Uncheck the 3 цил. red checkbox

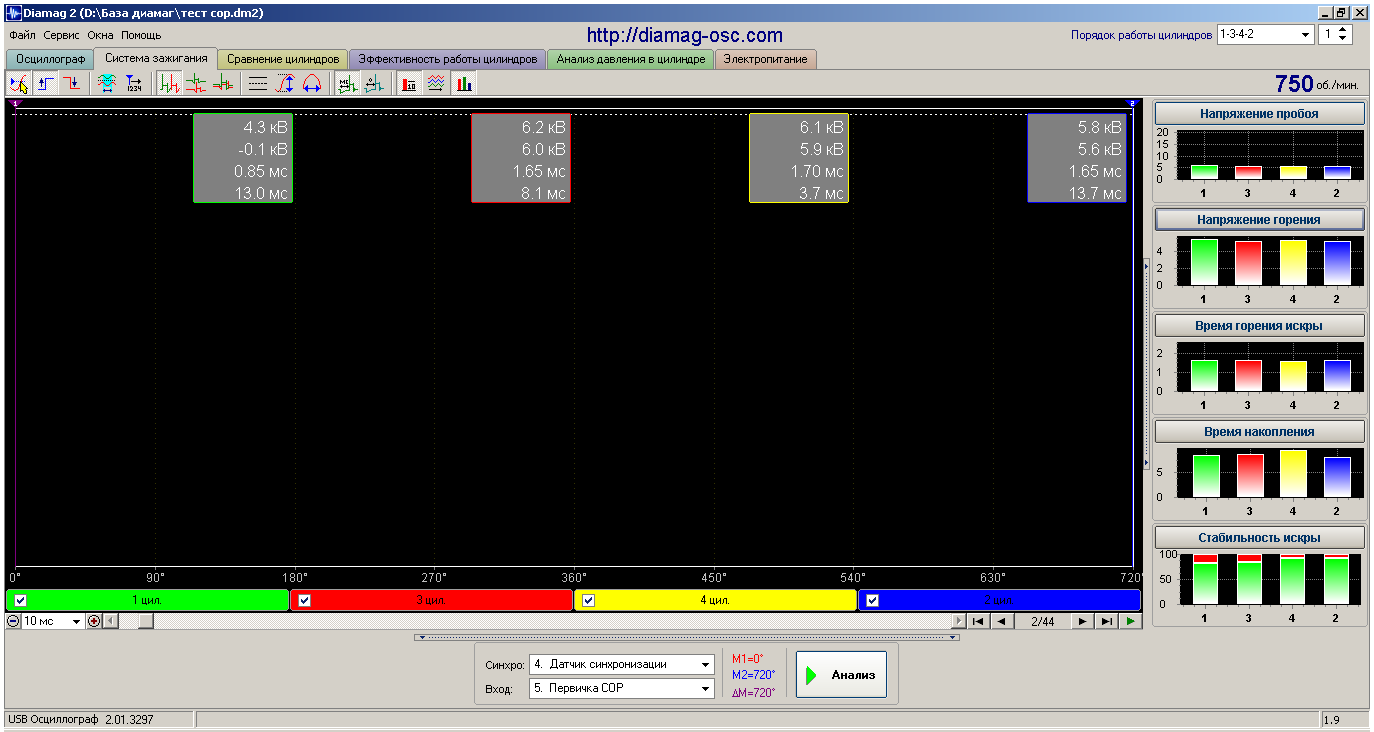pos(305,600)
